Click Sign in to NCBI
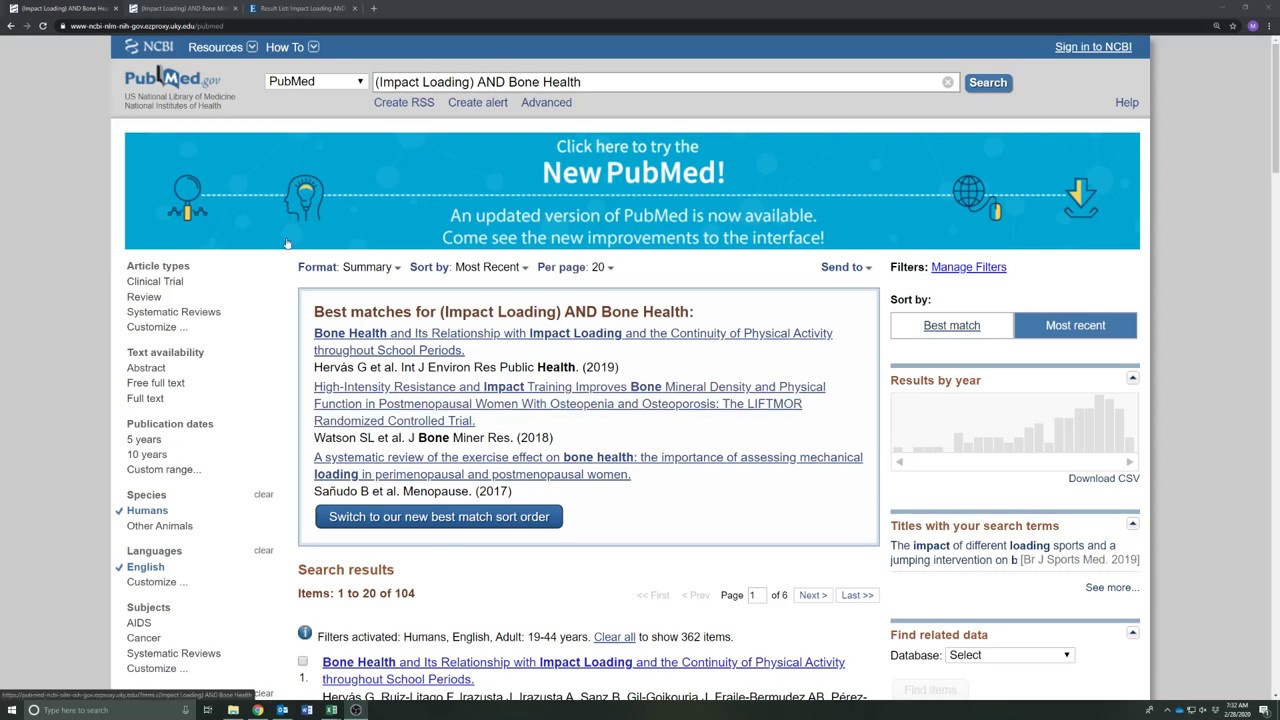The width and height of the screenshot is (1280, 720). tap(1093, 47)
